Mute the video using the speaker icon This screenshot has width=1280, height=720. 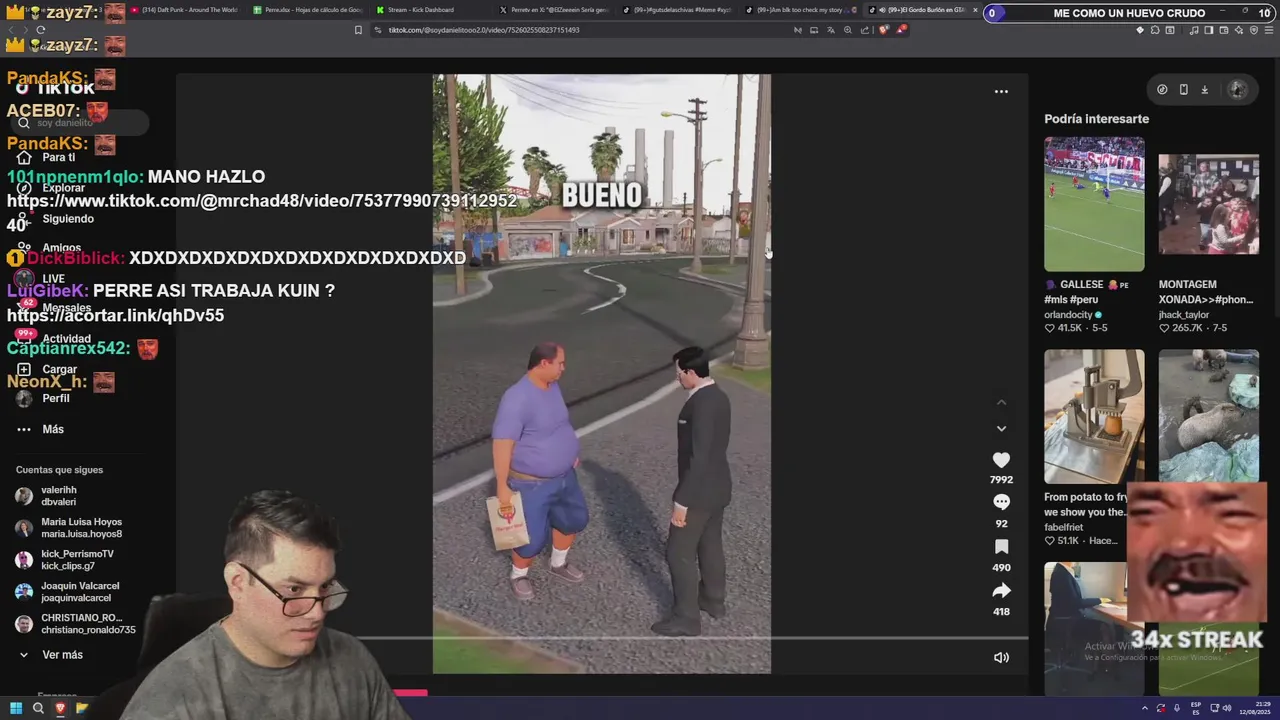click(1001, 657)
